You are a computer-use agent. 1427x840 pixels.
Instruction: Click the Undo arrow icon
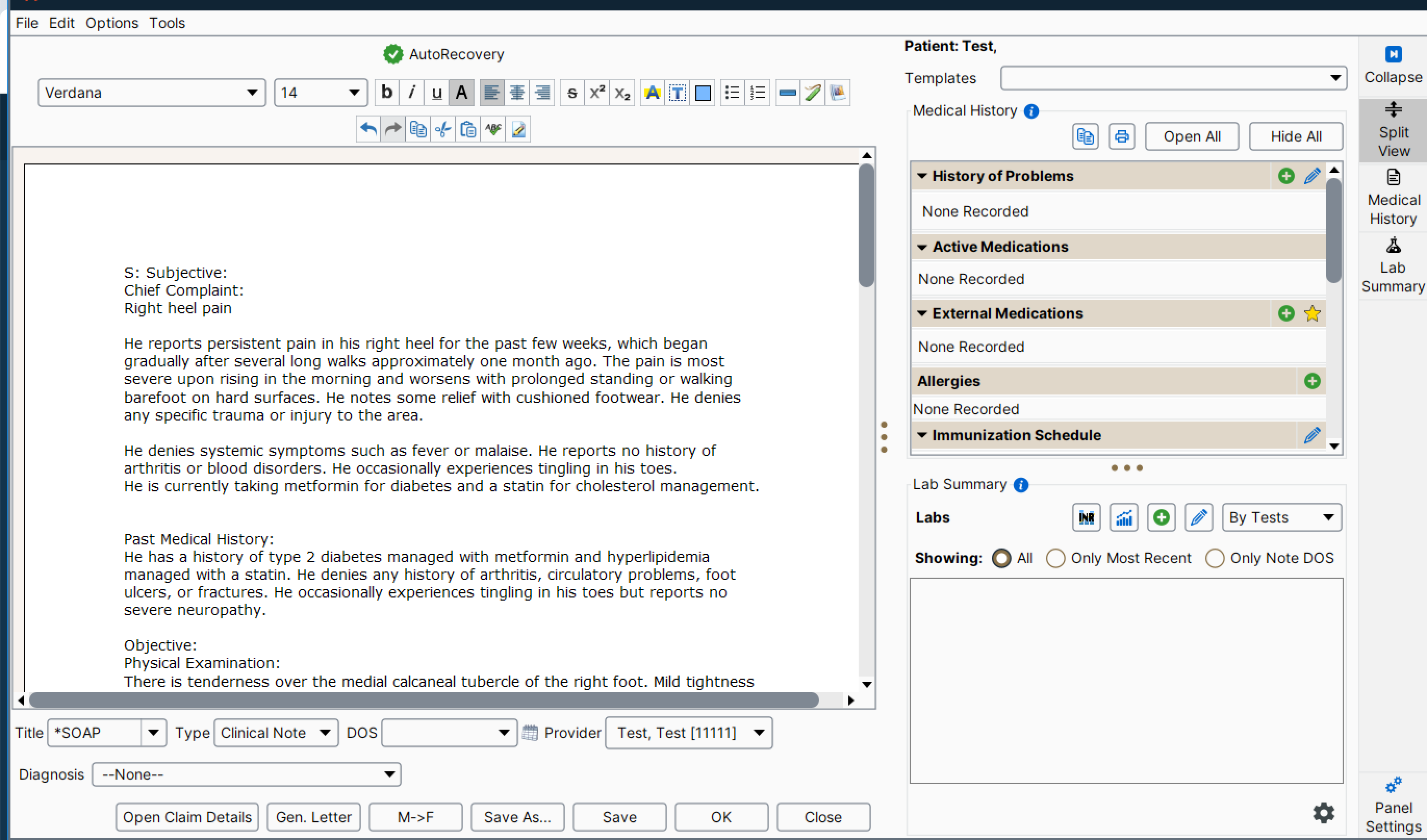(368, 130)
